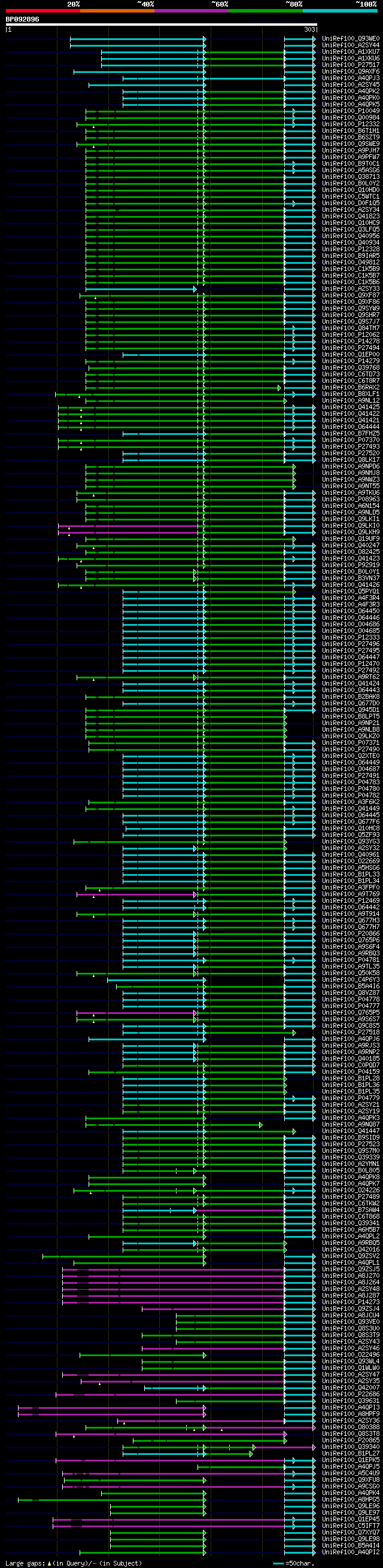
Task: Open the UniRef100_Q41425 entry
Action: pyautogui.click(x=351, y=407)
